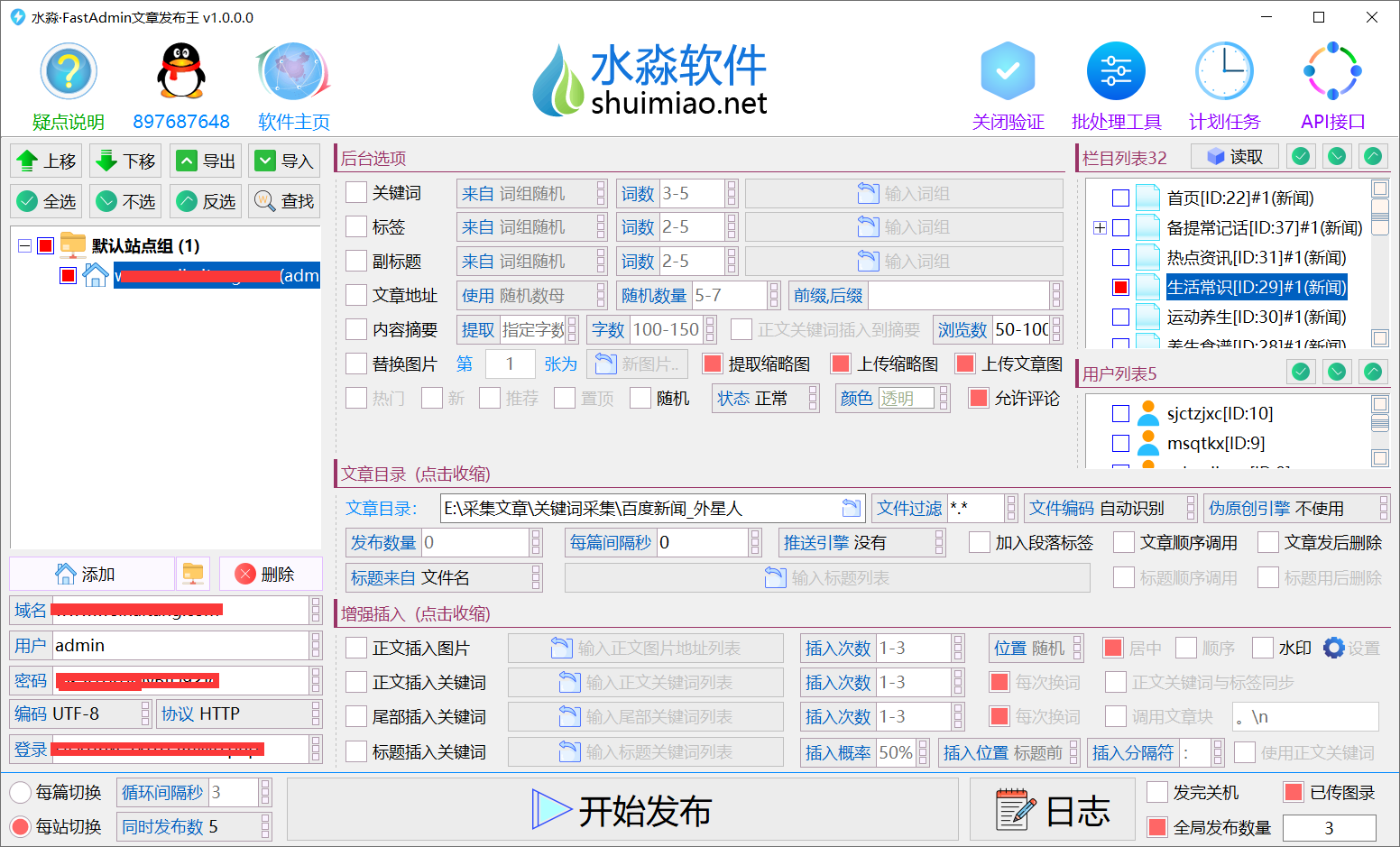The image size is (1400, 847).
Task: Click the 897687648 QQ number link
Action: [181, 122]
